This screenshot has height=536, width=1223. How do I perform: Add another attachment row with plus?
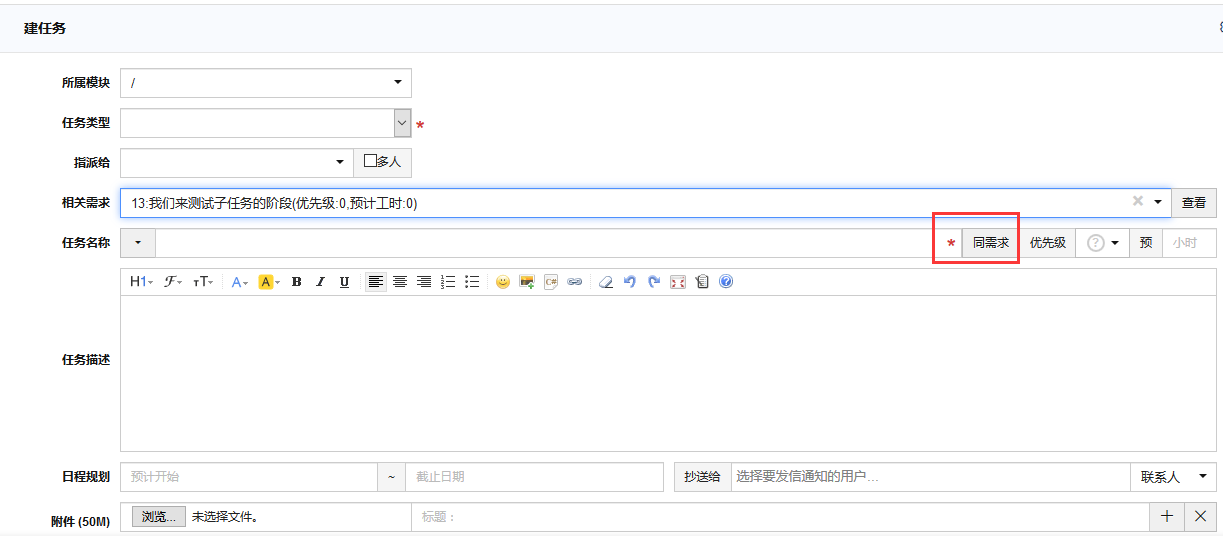pyautogui.click(x=1166, y=517)
